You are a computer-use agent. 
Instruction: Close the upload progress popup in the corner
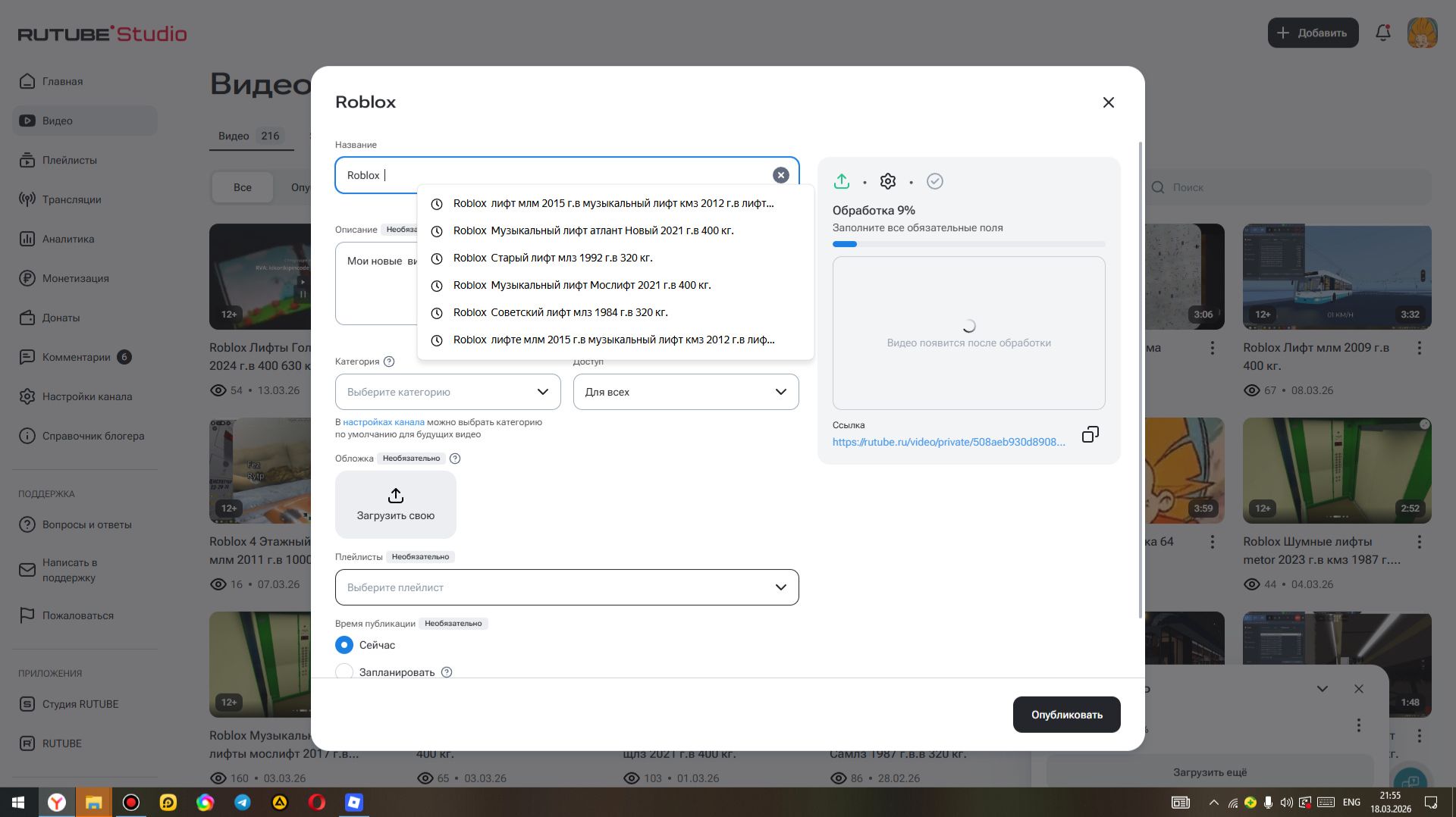click(x=1359, y=689)
